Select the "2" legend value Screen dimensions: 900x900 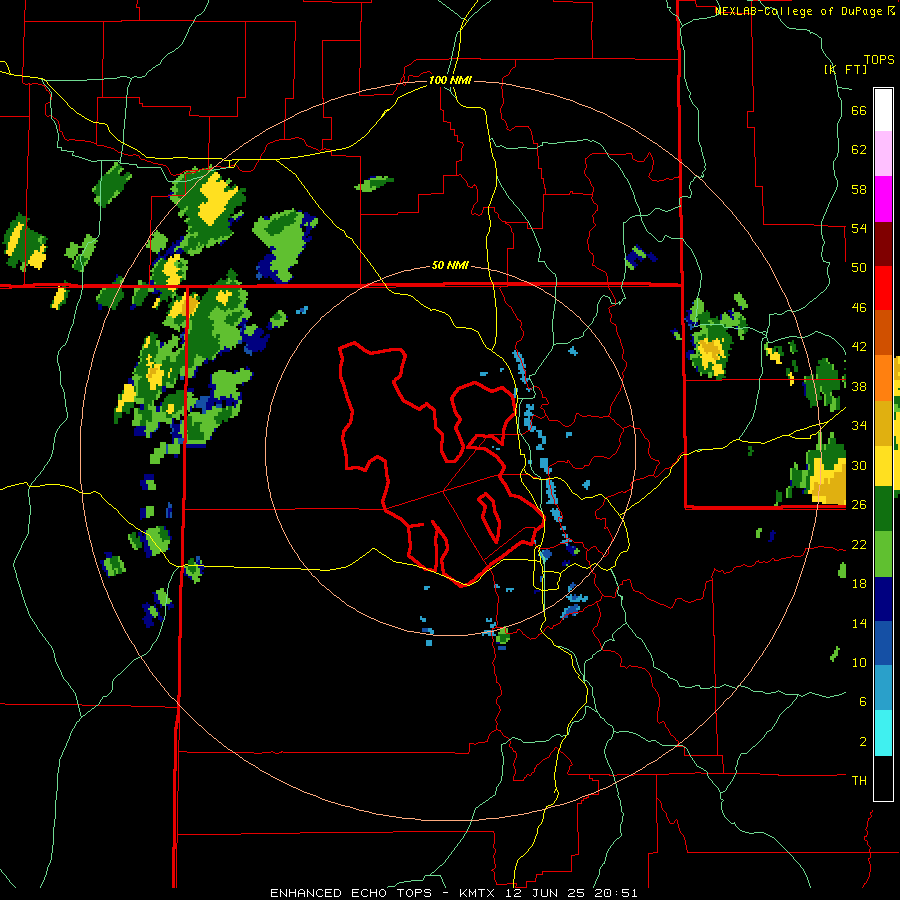coord(863,741)
